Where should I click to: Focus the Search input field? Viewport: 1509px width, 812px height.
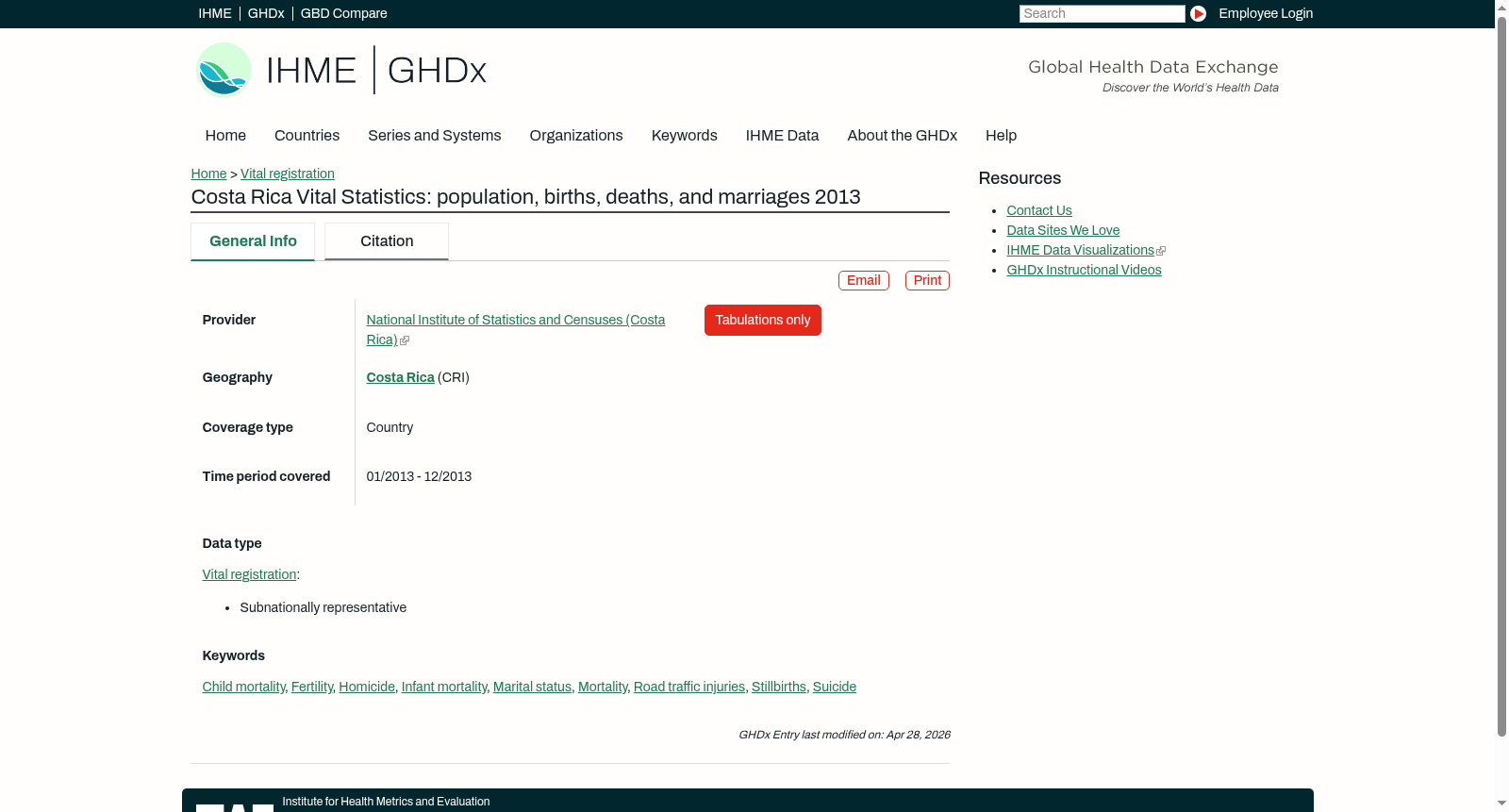tap(1102, 13)
